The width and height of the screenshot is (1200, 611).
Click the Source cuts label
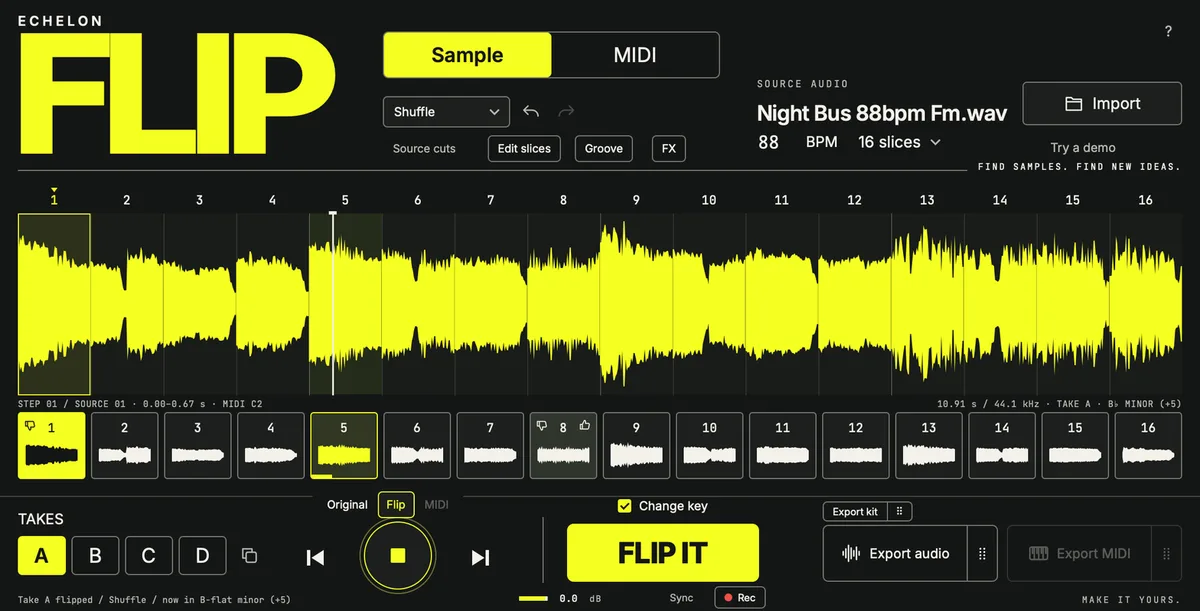tap(424, 148)
